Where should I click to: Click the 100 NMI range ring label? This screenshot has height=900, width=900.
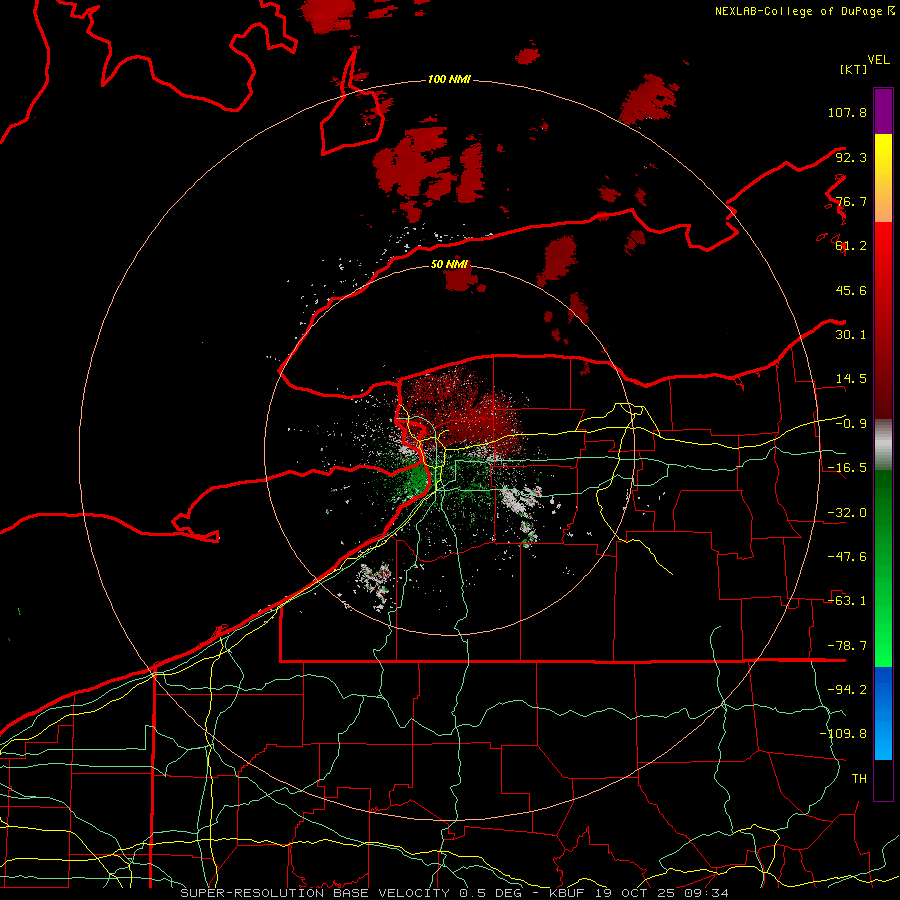(x=449, y=79)
